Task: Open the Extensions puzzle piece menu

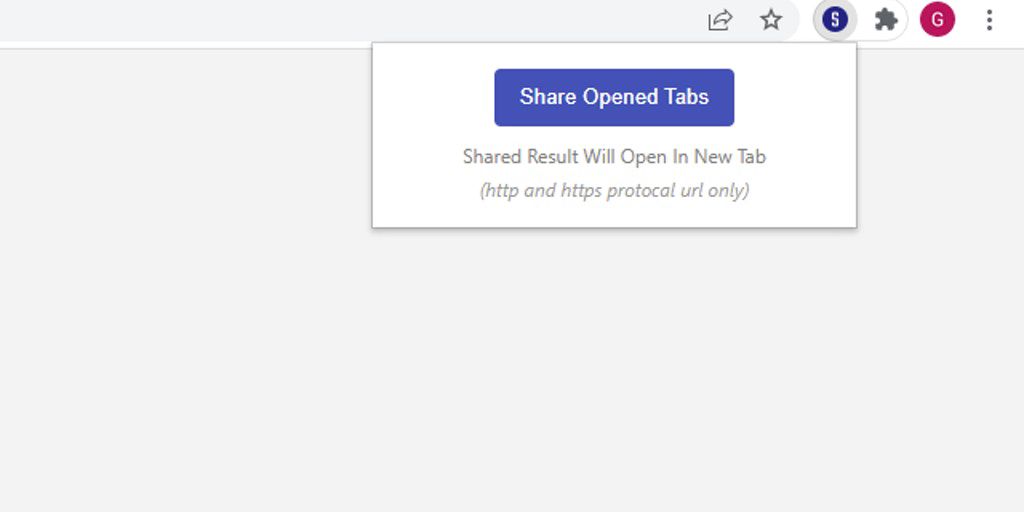Action: coord(886,20)
